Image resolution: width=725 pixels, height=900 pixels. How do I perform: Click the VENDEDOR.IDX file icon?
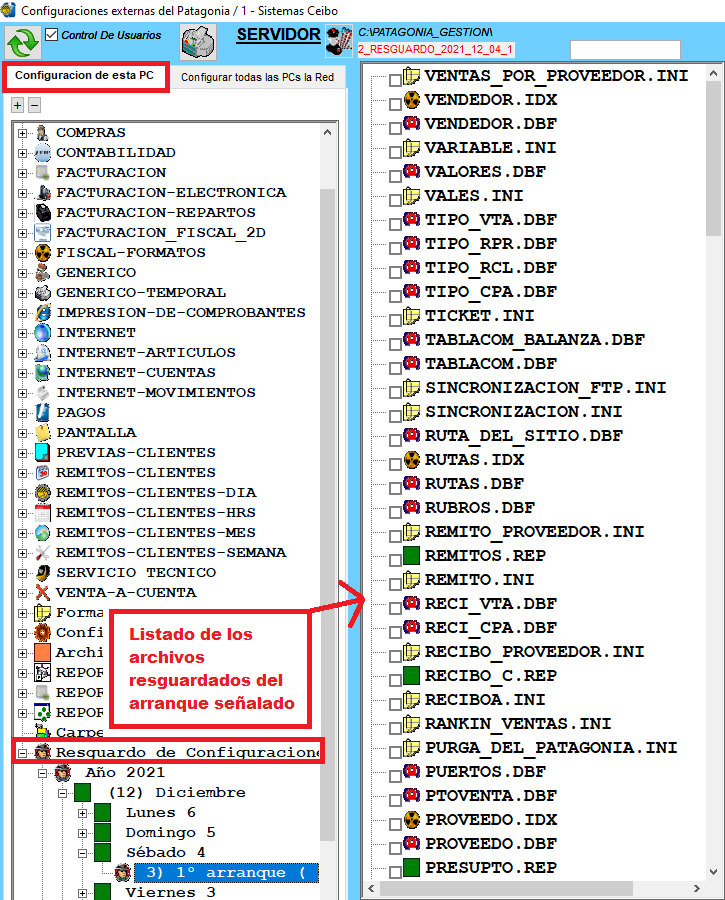point(411,100)
